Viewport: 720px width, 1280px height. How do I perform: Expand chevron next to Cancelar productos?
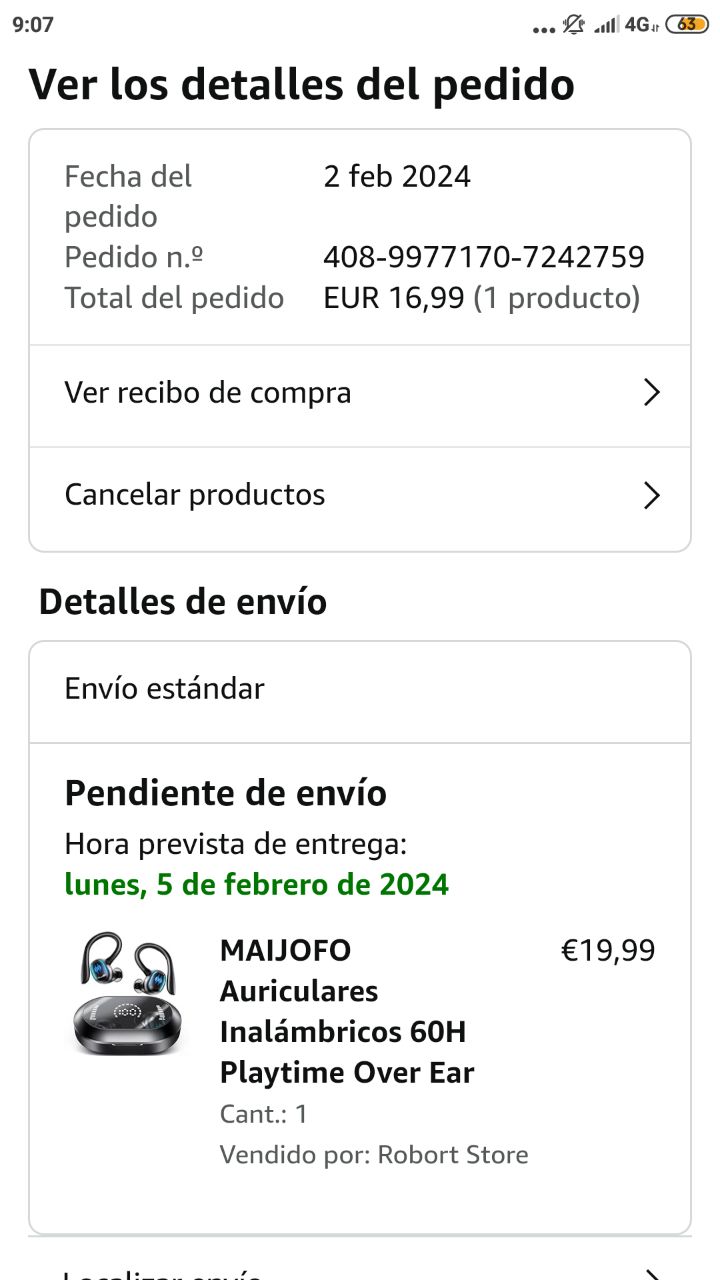[652, 495]
